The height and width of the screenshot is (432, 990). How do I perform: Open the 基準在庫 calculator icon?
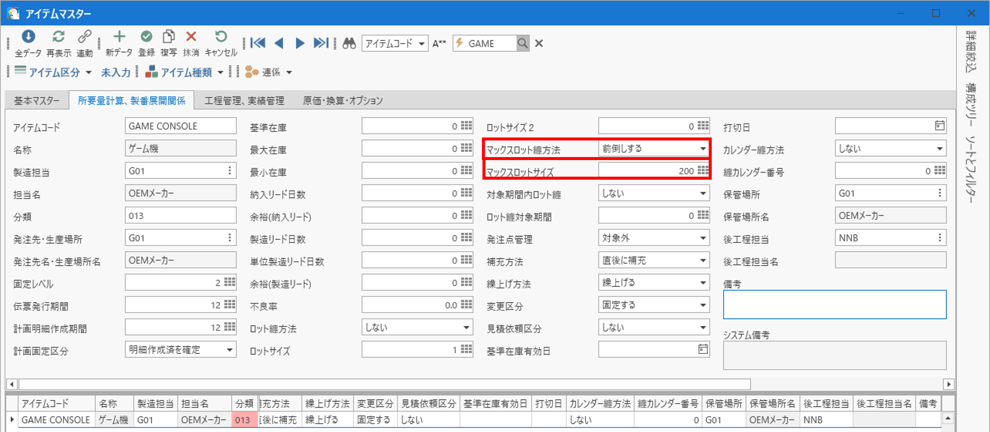pos(466,126)
